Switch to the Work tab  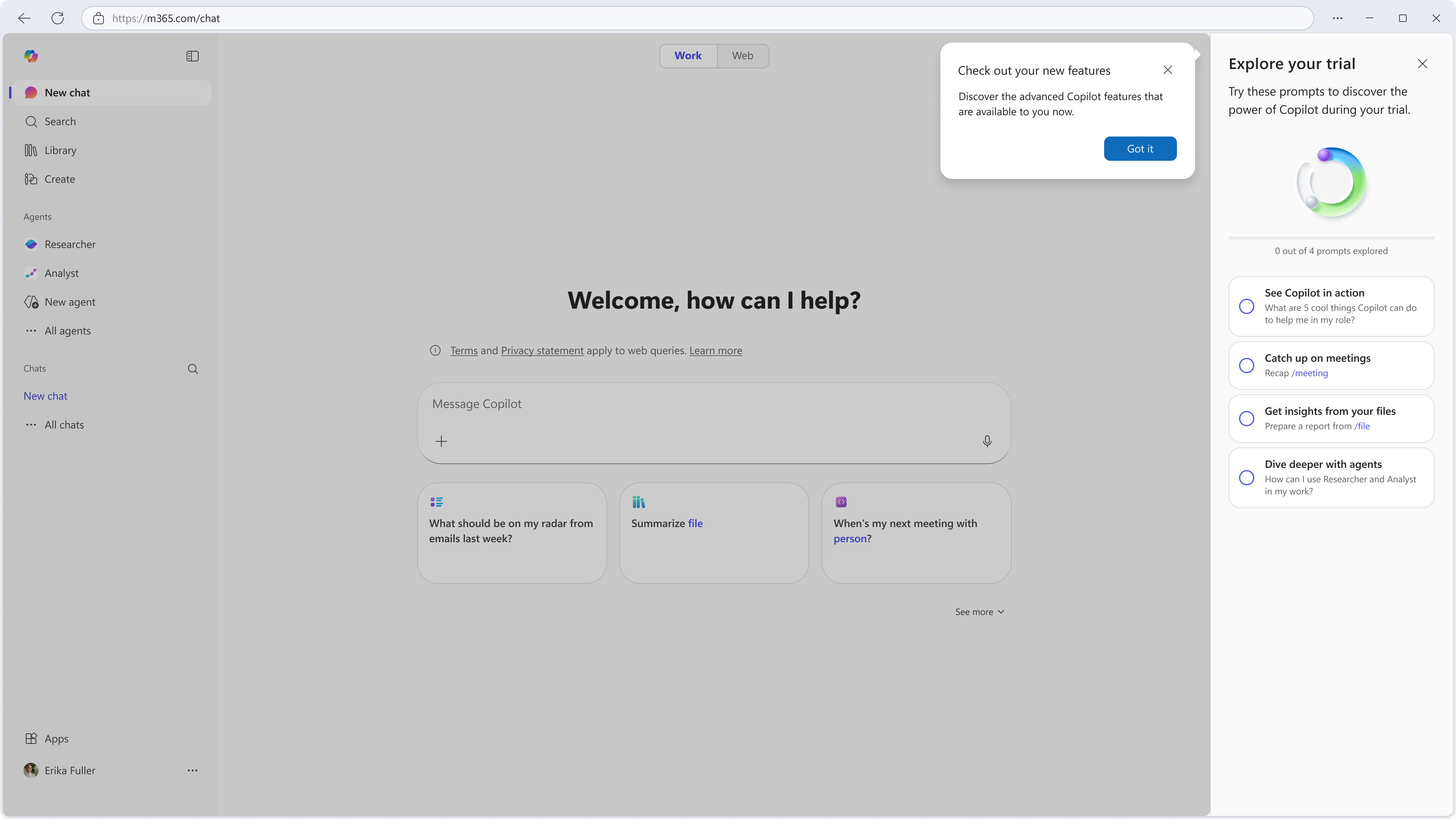point(688,55)
